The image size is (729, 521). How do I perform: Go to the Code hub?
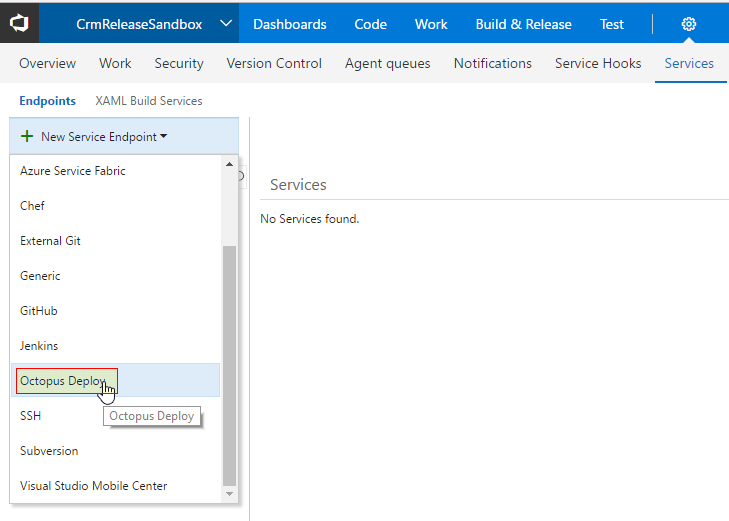(x=370, y=24)
